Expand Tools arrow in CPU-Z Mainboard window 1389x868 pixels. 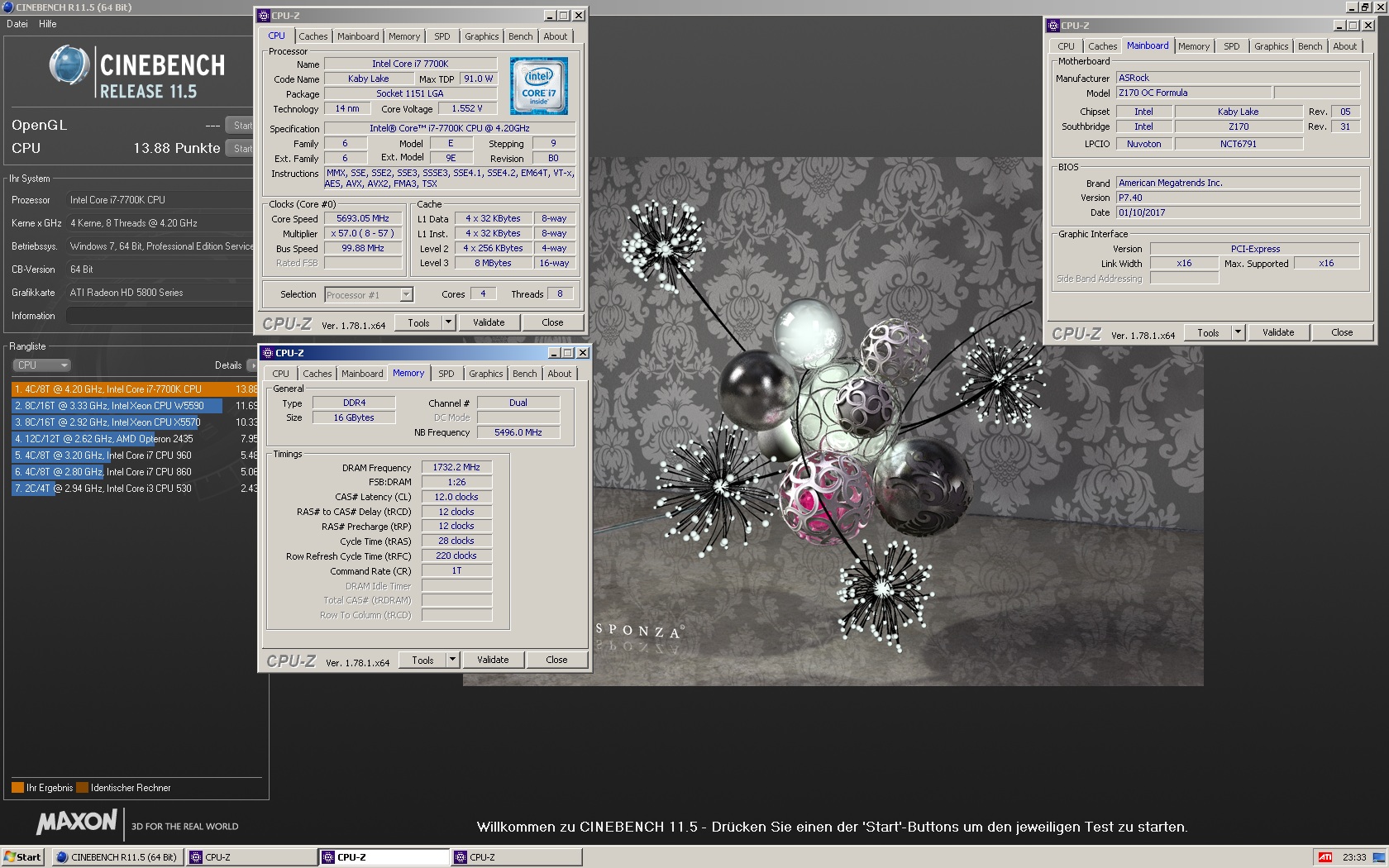coord(1239,332)
